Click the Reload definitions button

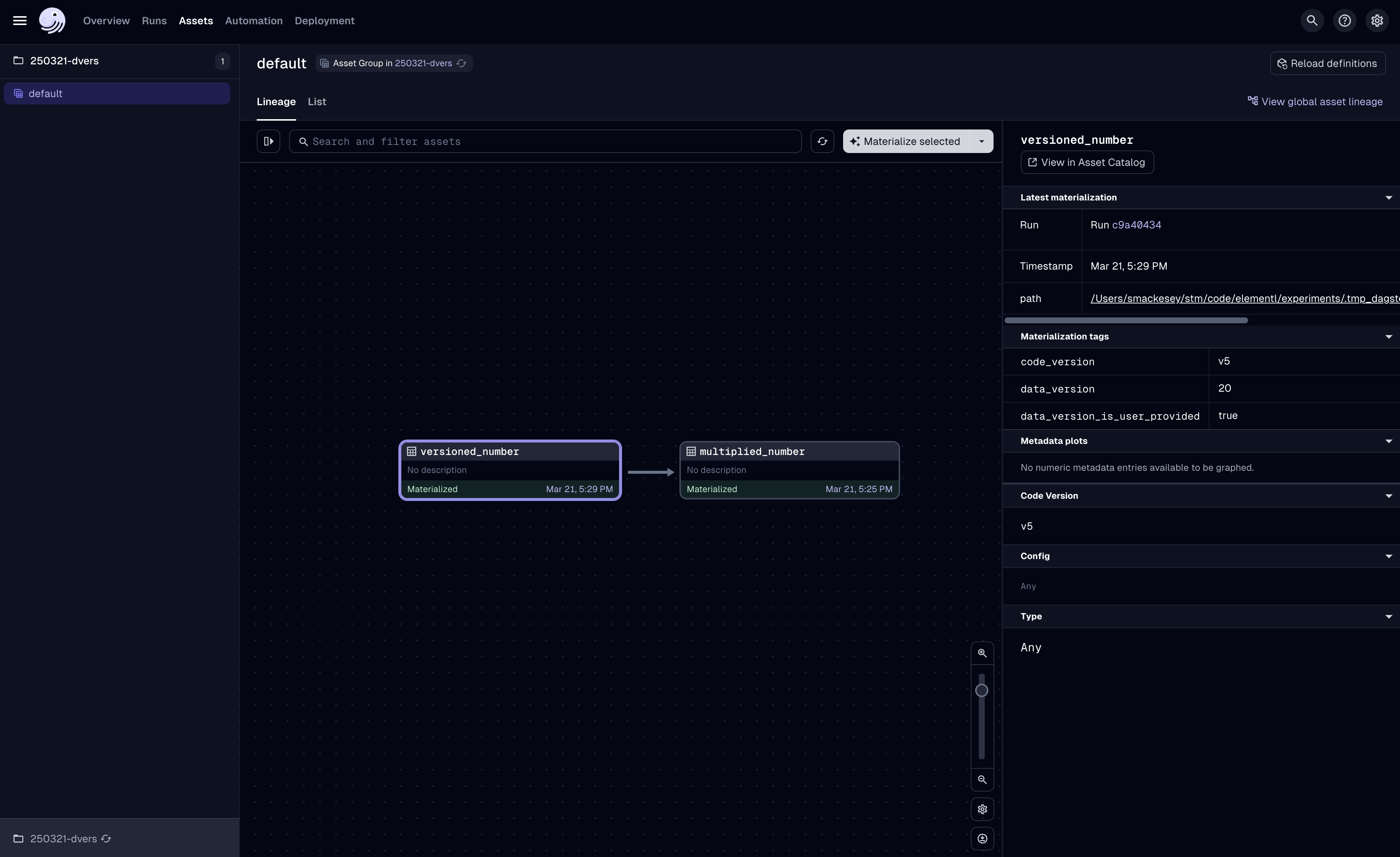(x=1327, y=63)
